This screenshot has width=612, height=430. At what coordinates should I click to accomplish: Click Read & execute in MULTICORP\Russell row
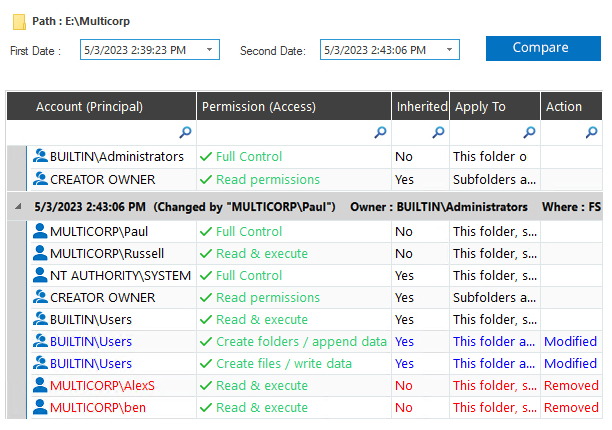coord(262,254)
